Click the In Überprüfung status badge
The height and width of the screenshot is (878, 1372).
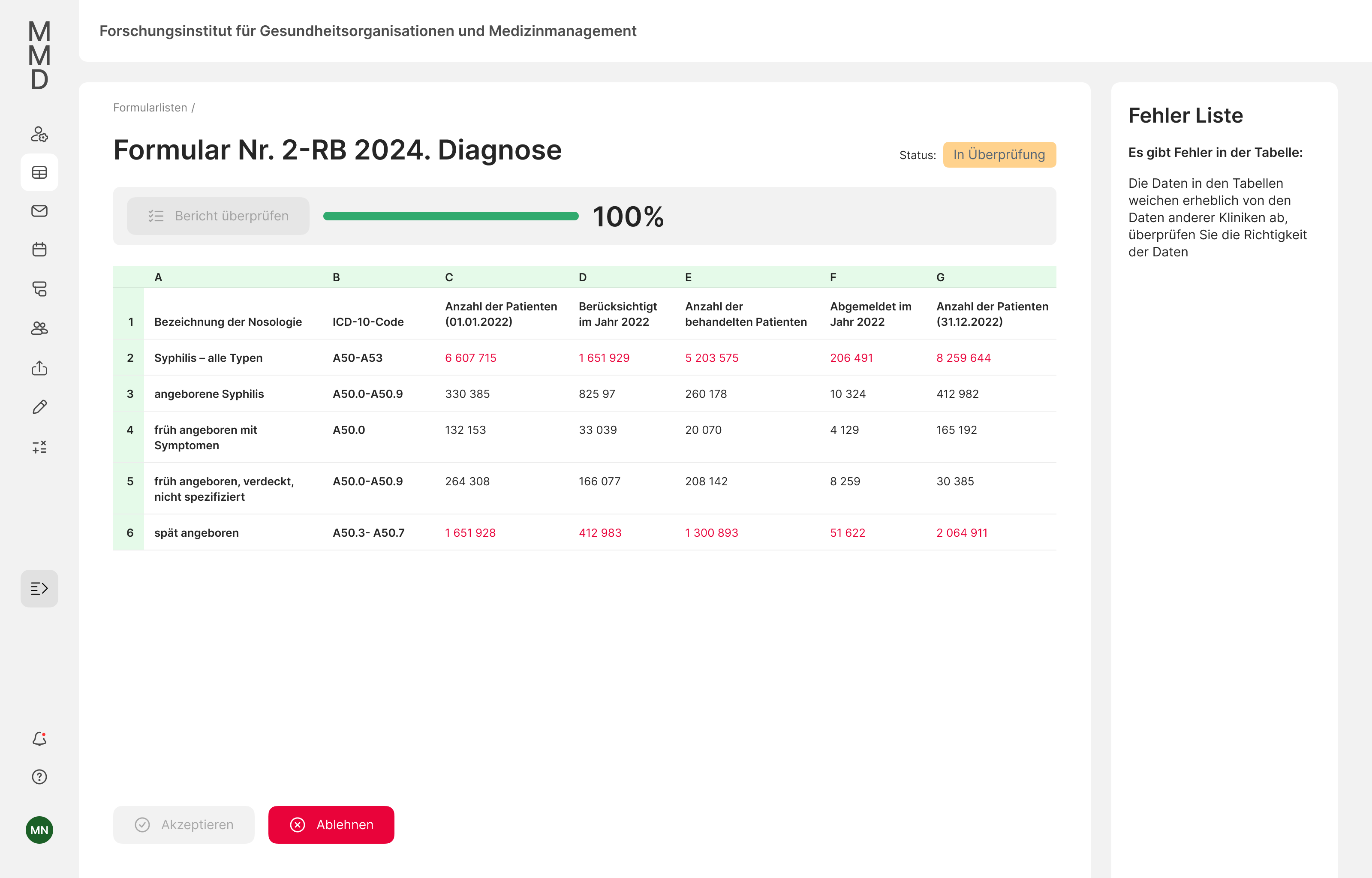999,154
